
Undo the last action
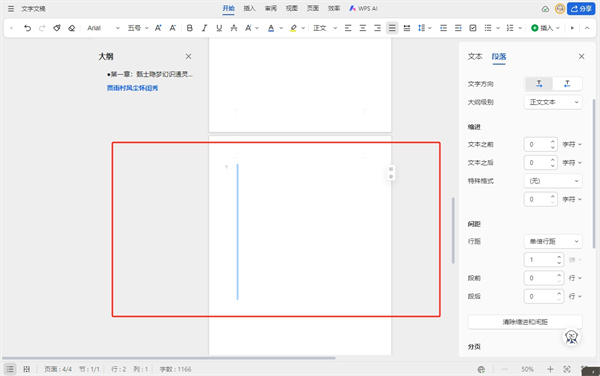pos(27,28)
